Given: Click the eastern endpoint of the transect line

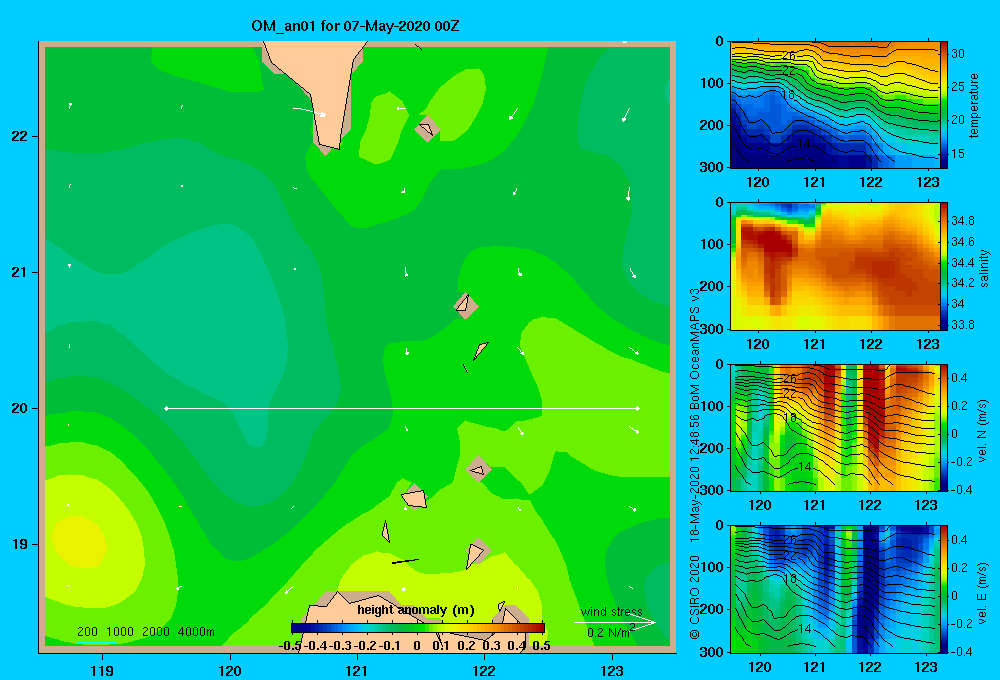Looking at the screenshot, I should tap(638, 408).
